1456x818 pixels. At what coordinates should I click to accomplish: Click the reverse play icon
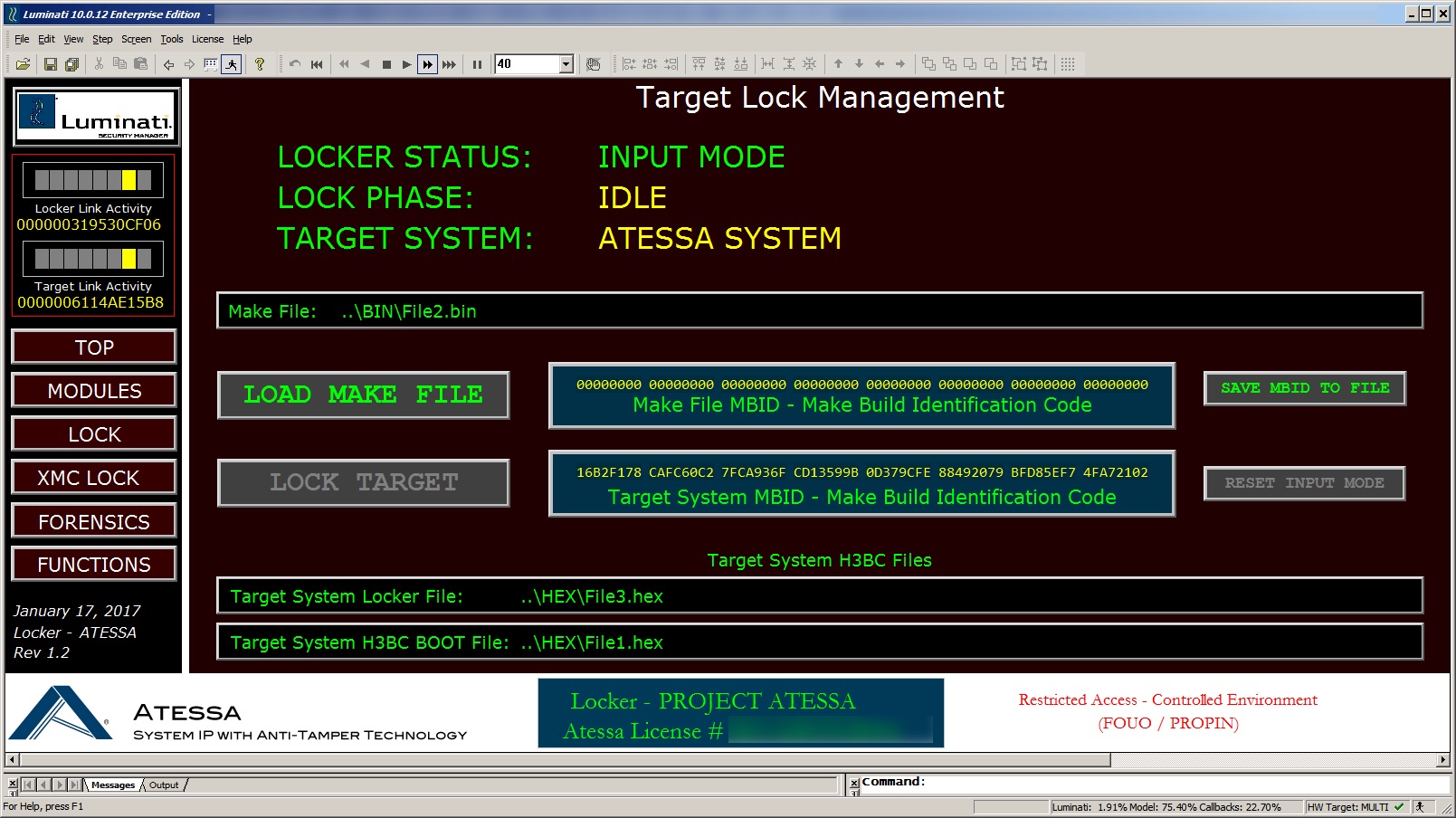point(365,64)
